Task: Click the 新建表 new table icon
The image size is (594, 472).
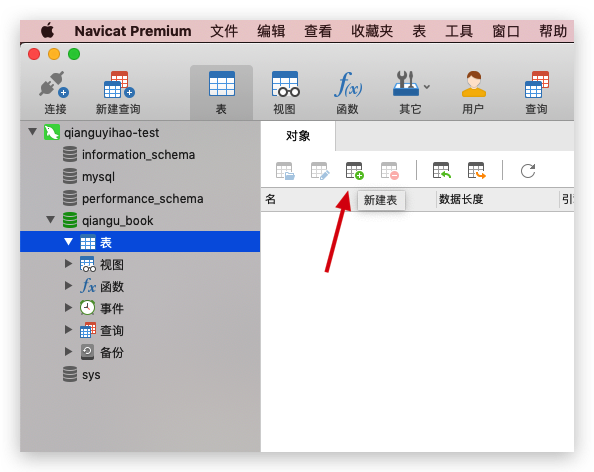Action: pyautogui.click(x=355, y=171)
